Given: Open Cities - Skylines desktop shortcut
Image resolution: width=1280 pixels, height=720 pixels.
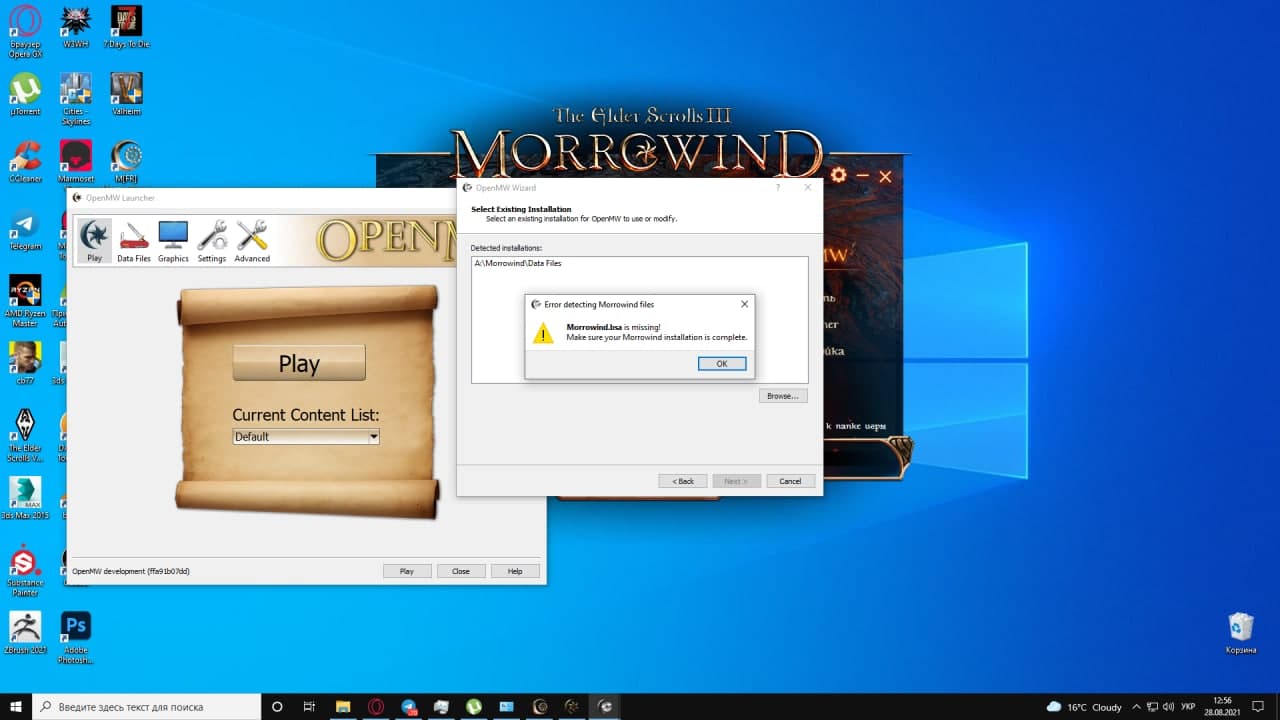Looking at the screenshot, I should (x=76, y=99).
